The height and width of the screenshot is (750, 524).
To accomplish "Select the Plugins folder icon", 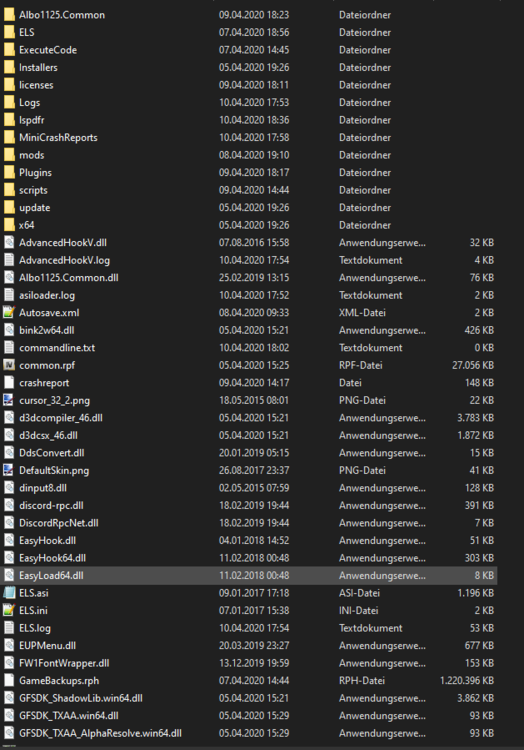I will pos(9,172).
